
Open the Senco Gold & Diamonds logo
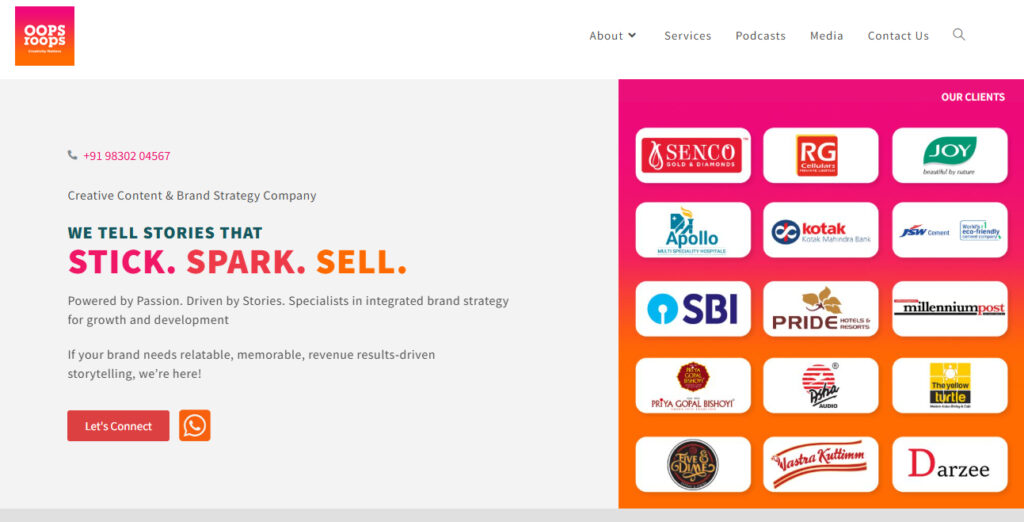click(x=693, y=155)
